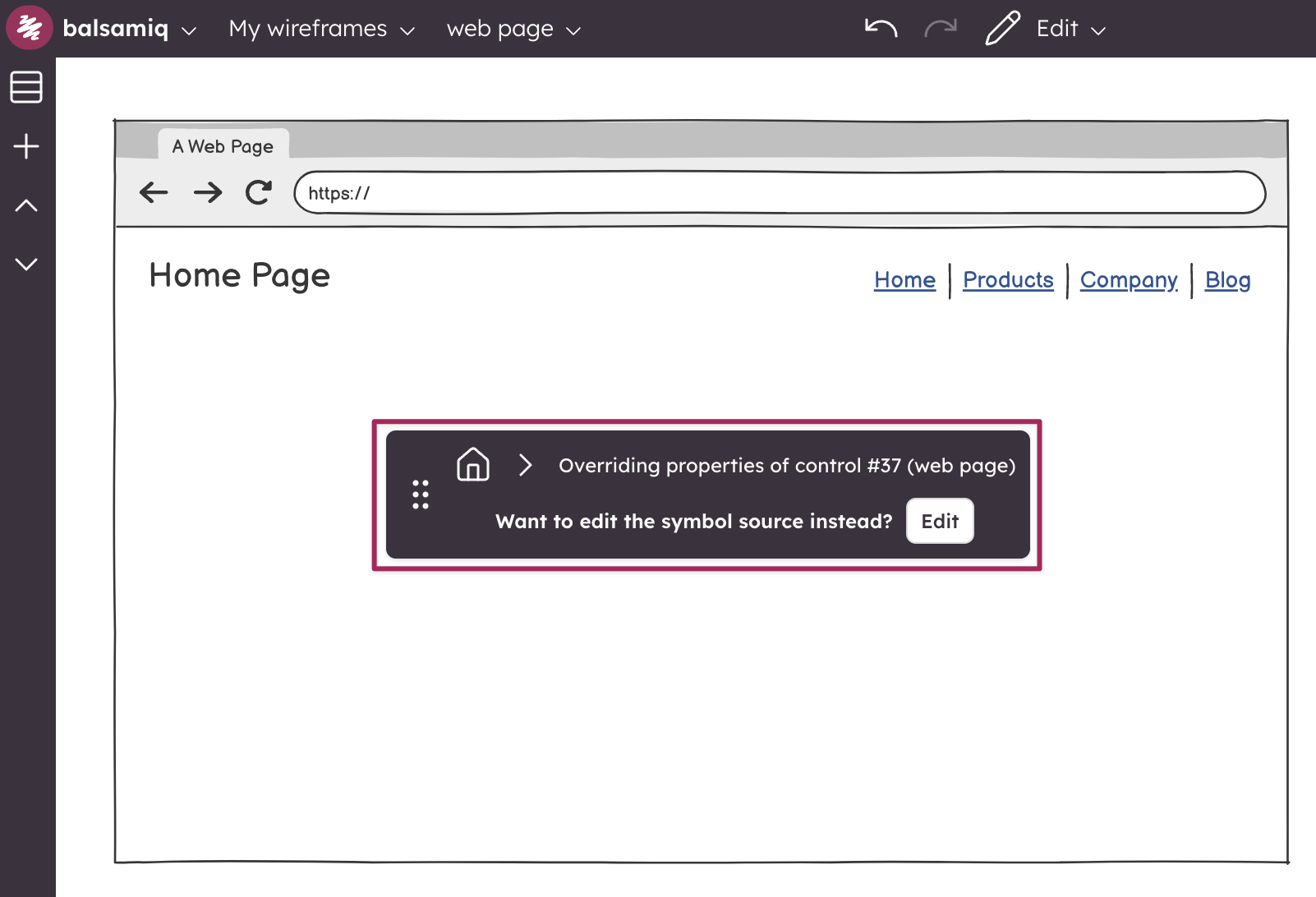This screenshot has height=897, width=1316.
Task: Go to previous wireframe with up arrow
Action: pyautogui.click(x=26, y=205)
